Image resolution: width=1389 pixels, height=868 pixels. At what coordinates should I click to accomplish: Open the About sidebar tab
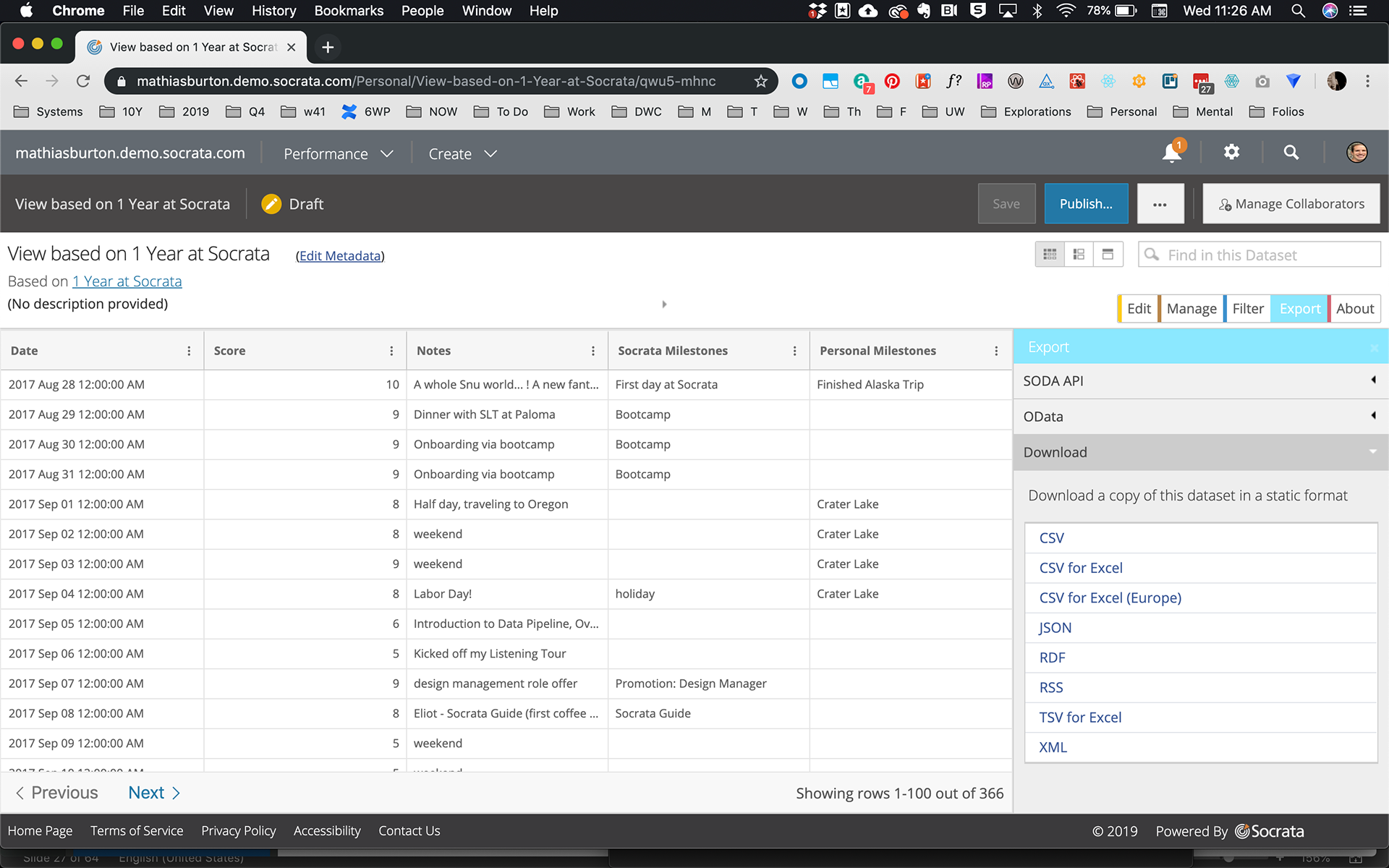tap(1354, 309)
